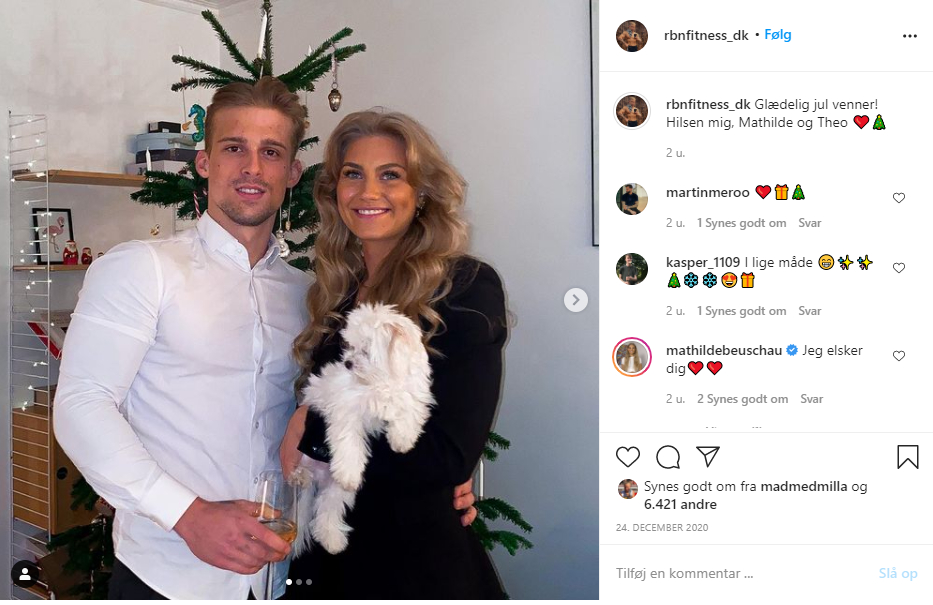This screenshot has width=933, height=605.
Task: Open mathildebeuschau's story avatar
Action: (x=632, y=358)
